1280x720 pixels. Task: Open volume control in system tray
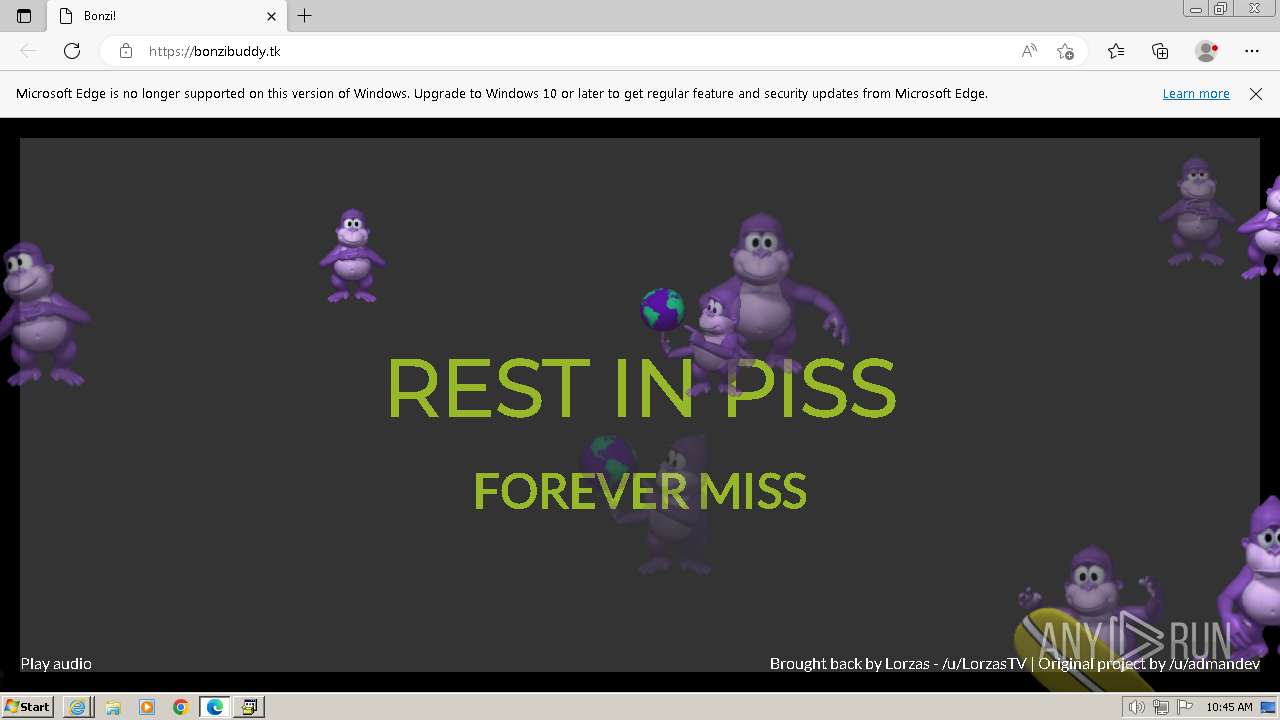[x=1137, y=707]
